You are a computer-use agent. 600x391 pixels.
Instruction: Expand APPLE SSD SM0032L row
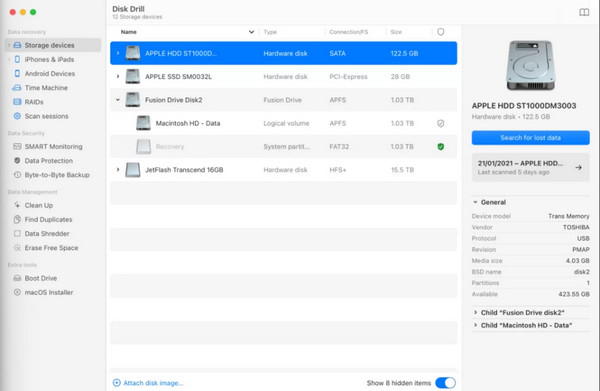click(118, 77)
